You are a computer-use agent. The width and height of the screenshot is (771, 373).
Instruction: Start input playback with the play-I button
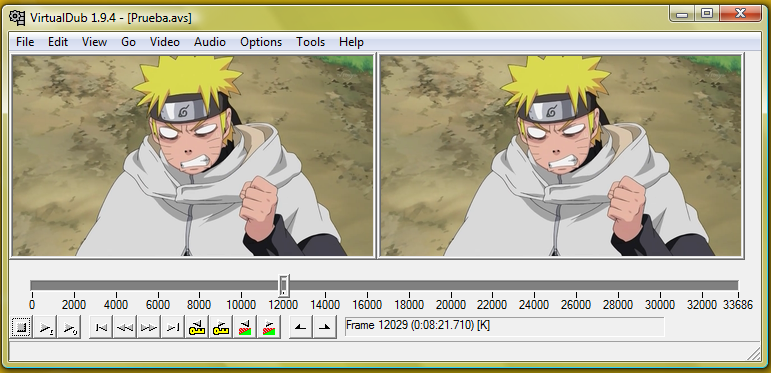[x=46, y=327]
